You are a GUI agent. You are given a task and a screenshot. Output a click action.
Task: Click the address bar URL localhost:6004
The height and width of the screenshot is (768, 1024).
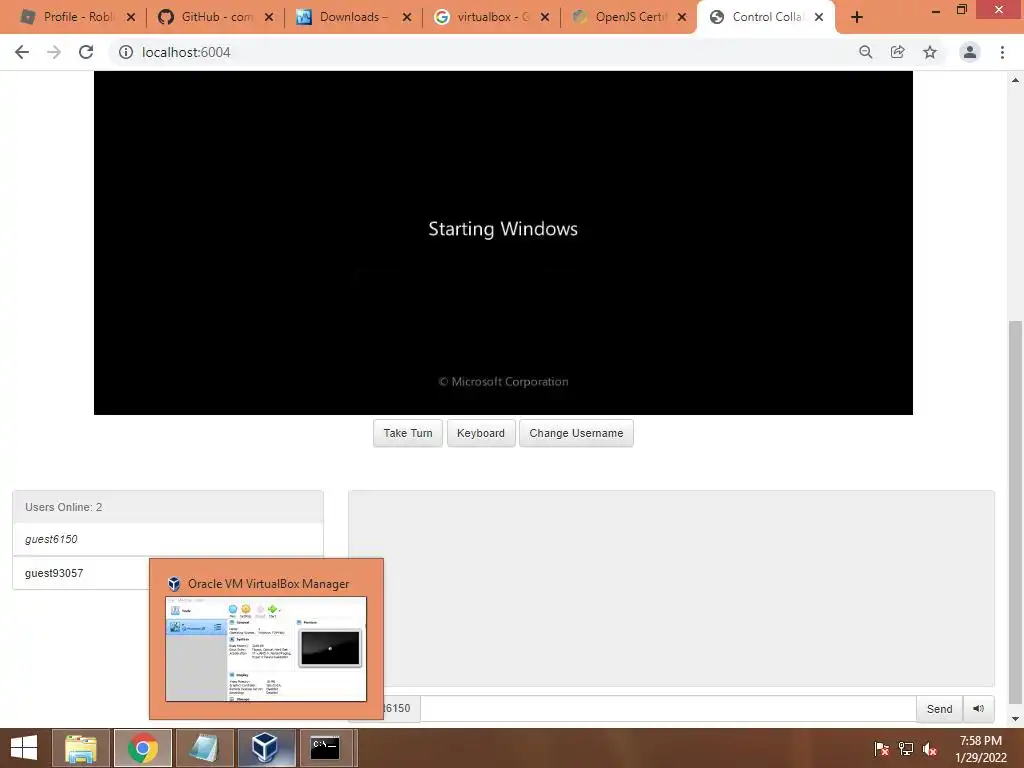click(x=186, y=52)
